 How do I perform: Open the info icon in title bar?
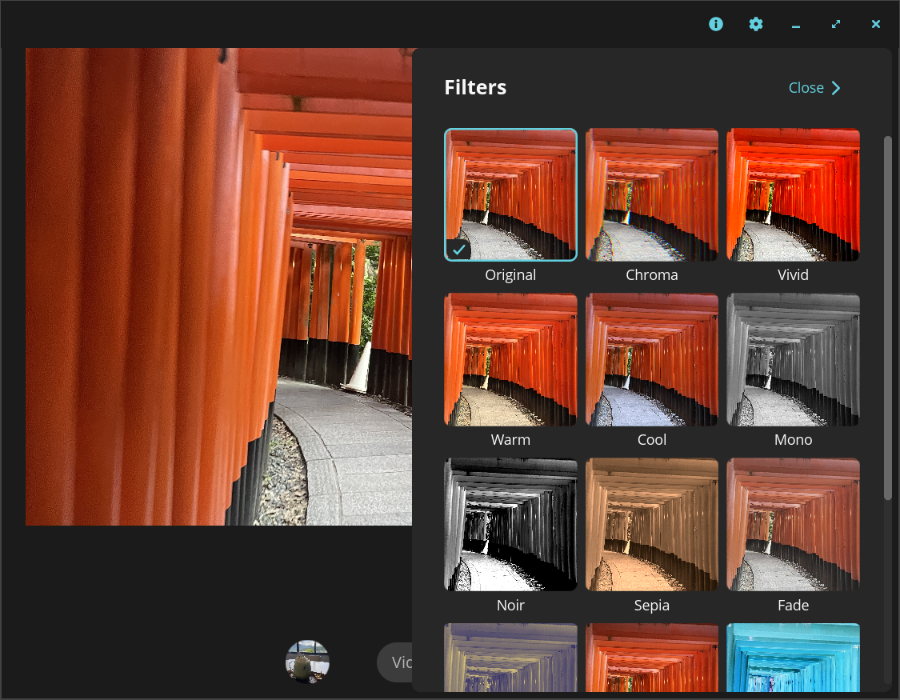point(716,24)
